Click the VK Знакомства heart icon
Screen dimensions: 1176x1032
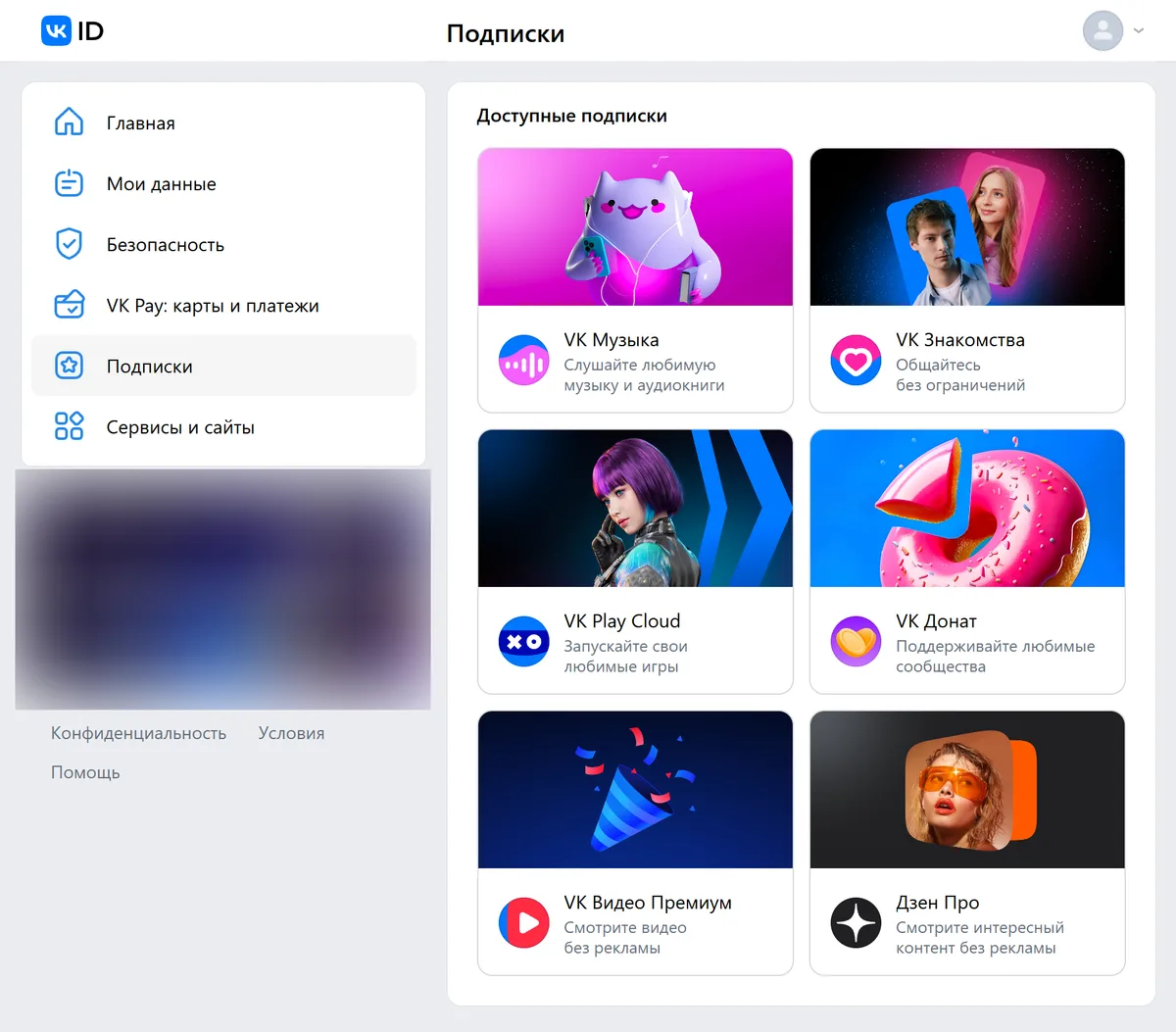point(856,361)
